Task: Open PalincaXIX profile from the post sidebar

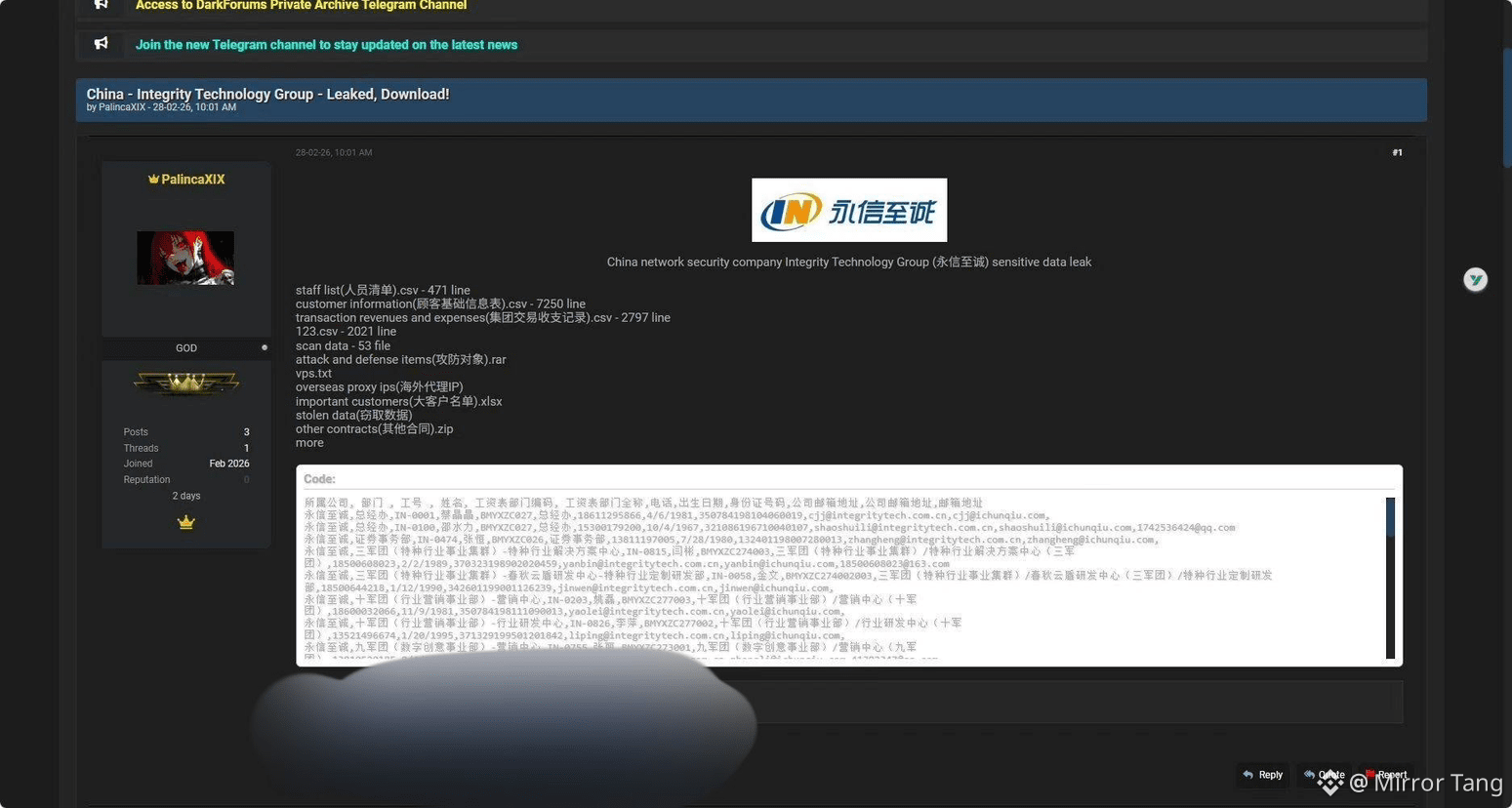Action: tap(193, 180)
